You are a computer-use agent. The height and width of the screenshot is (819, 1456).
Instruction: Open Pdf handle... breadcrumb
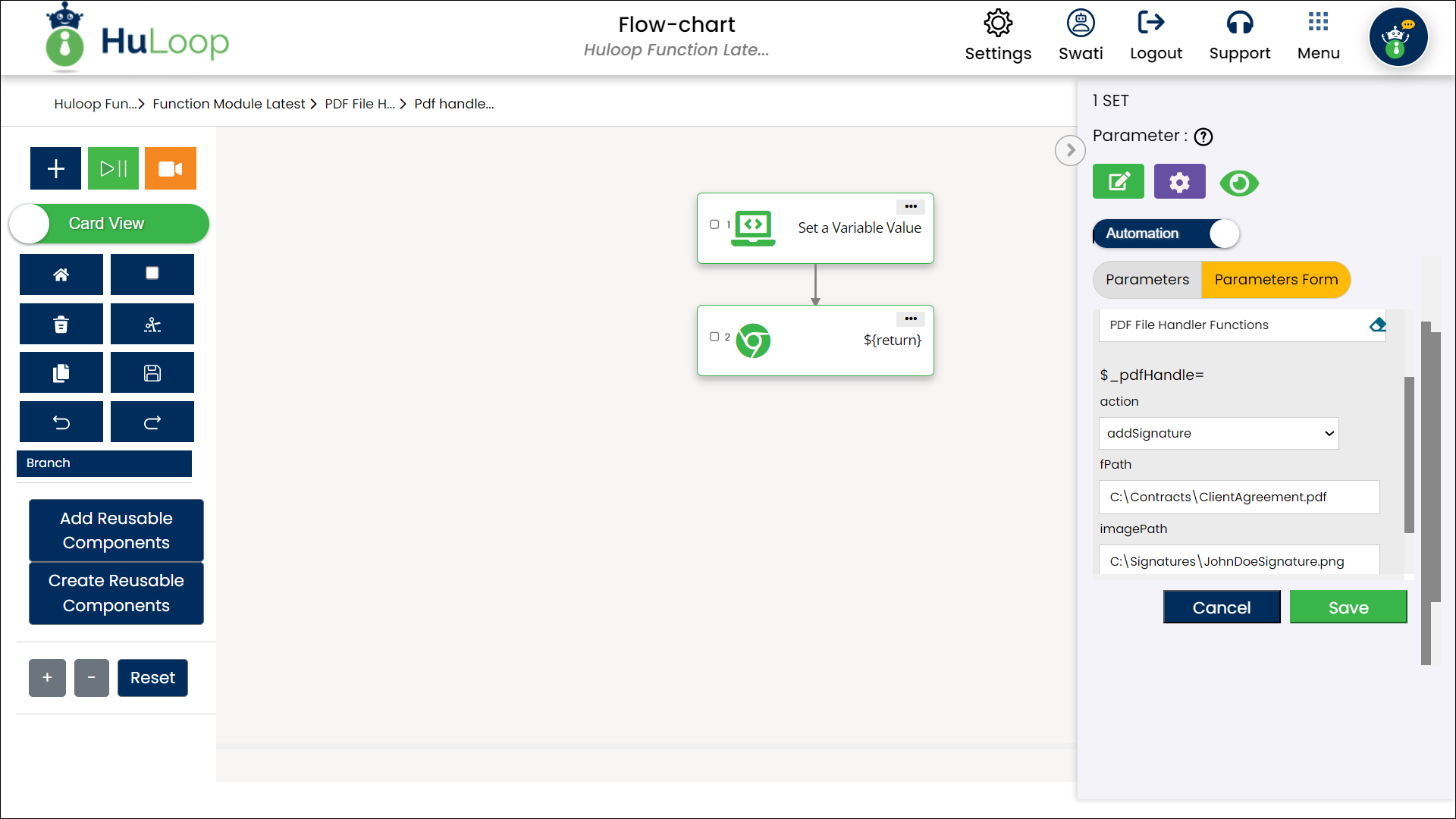click(454, 104)
